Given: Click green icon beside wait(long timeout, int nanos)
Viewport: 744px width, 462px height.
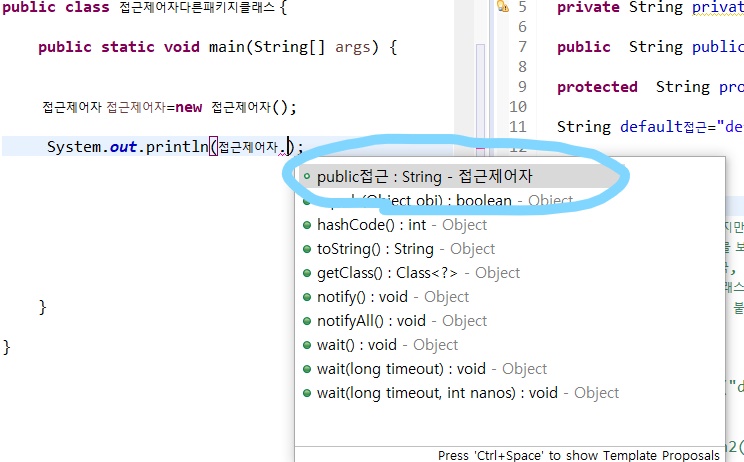Looking at the screenshot, I should (307, 393).
